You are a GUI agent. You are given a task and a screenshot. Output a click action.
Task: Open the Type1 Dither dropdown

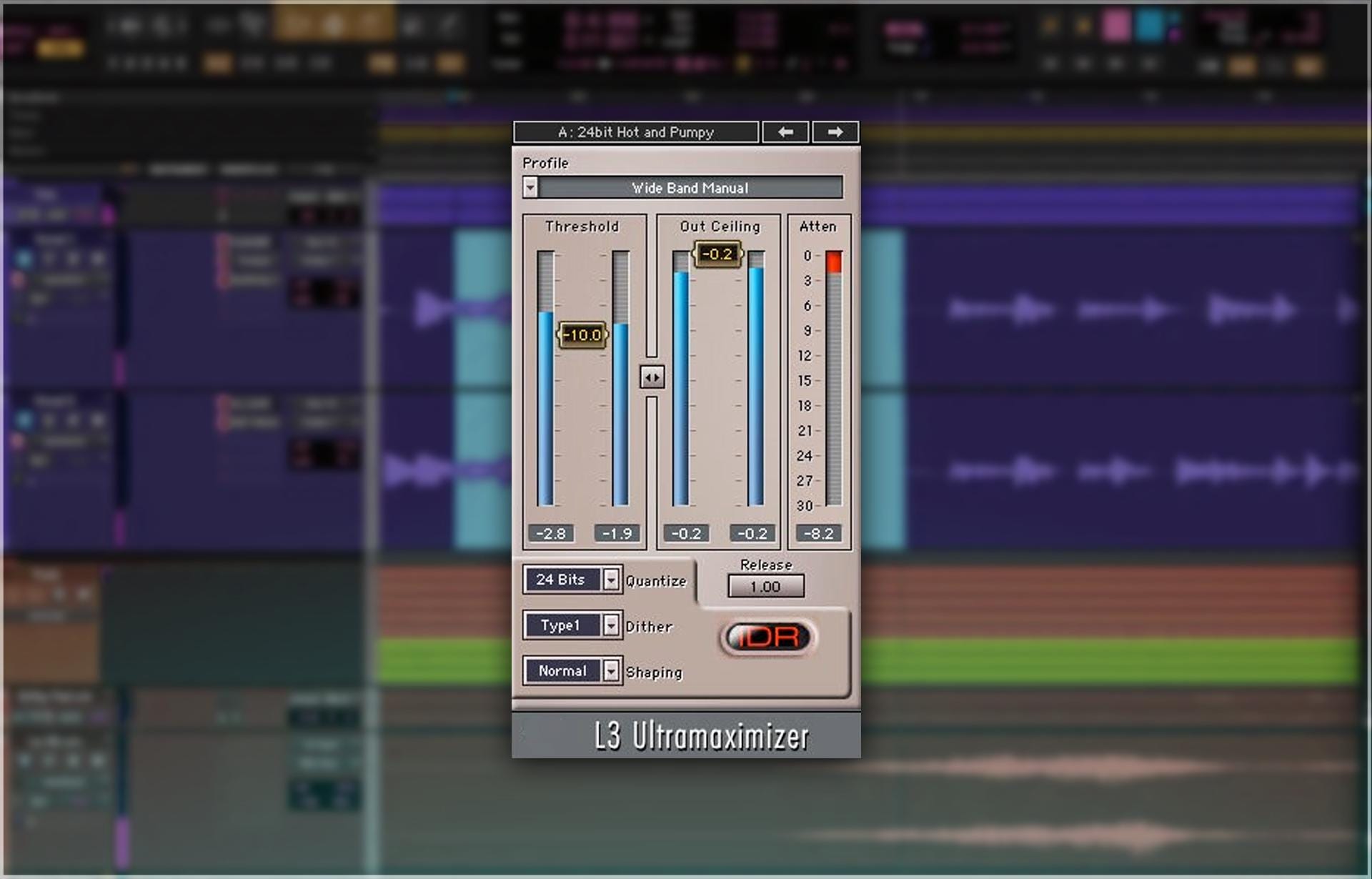(572, 625)
